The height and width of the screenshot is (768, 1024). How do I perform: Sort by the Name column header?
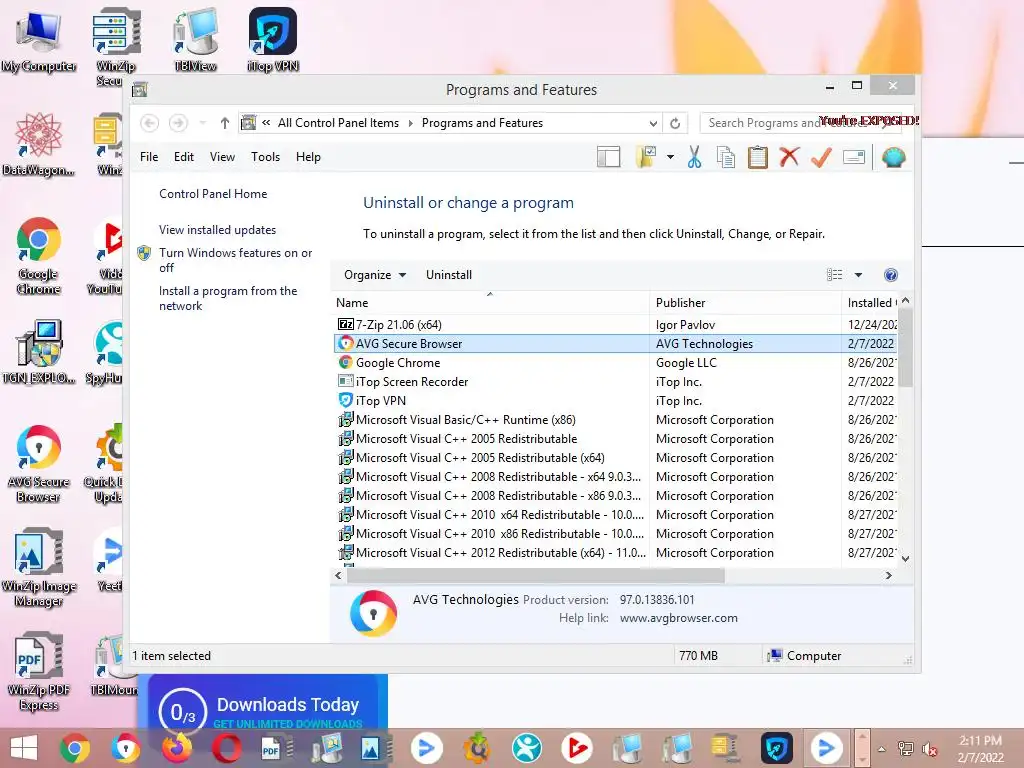click(x=490, y=303)
